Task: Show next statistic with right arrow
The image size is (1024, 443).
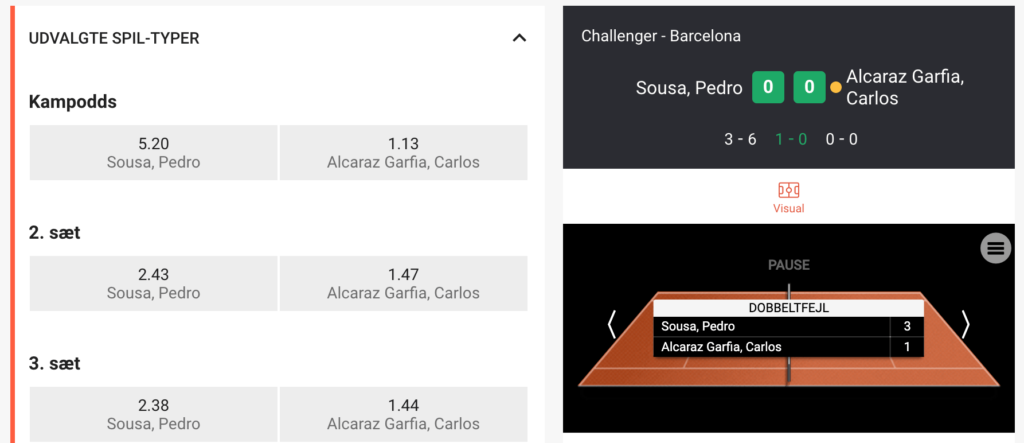Action: coord(965,324)
